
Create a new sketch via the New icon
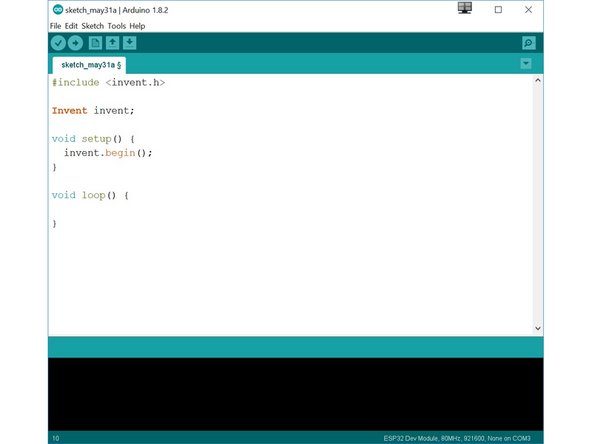click(x=95, y=43)
